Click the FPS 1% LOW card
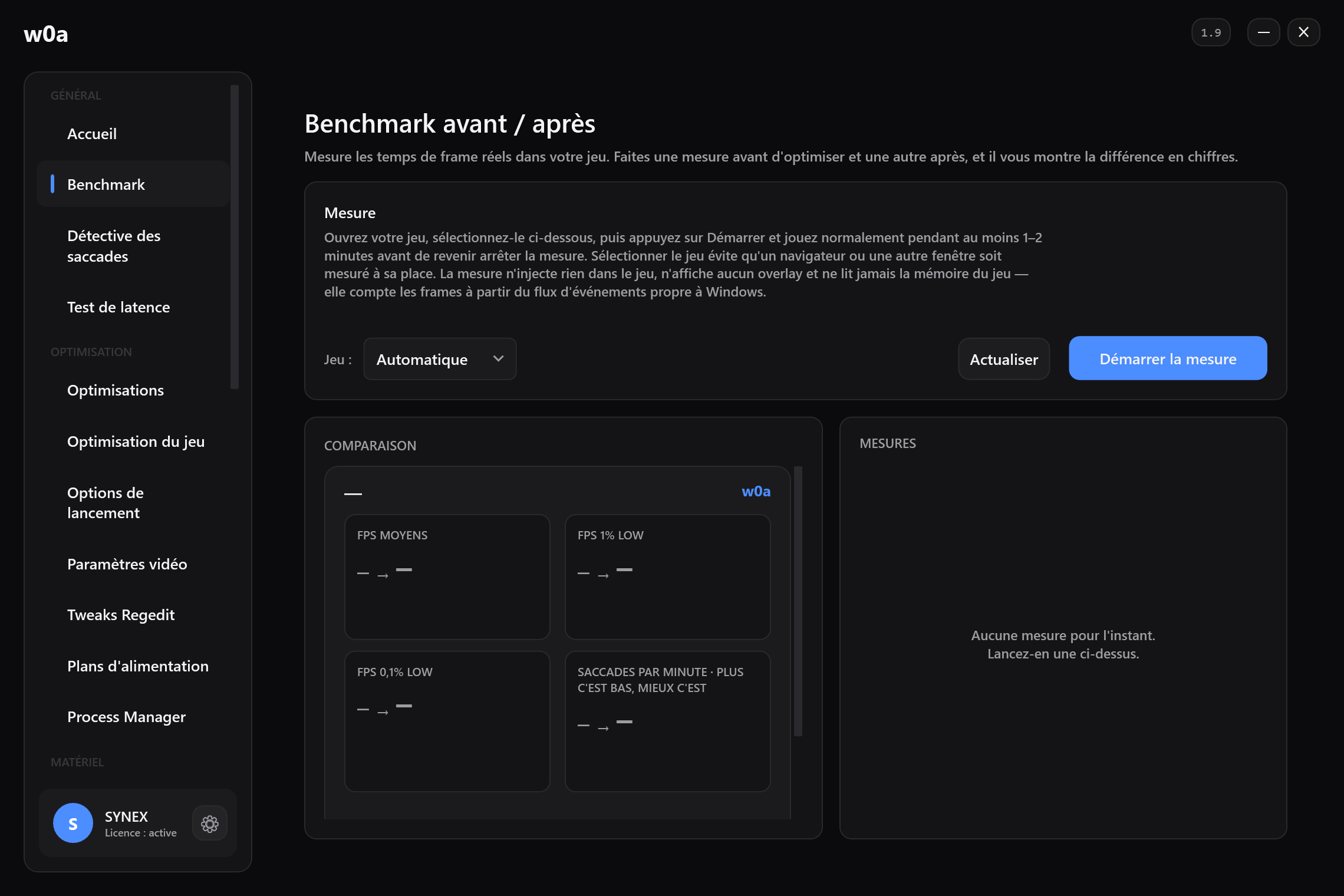This screenshot has height=896, width=1344. coord(668,577)
